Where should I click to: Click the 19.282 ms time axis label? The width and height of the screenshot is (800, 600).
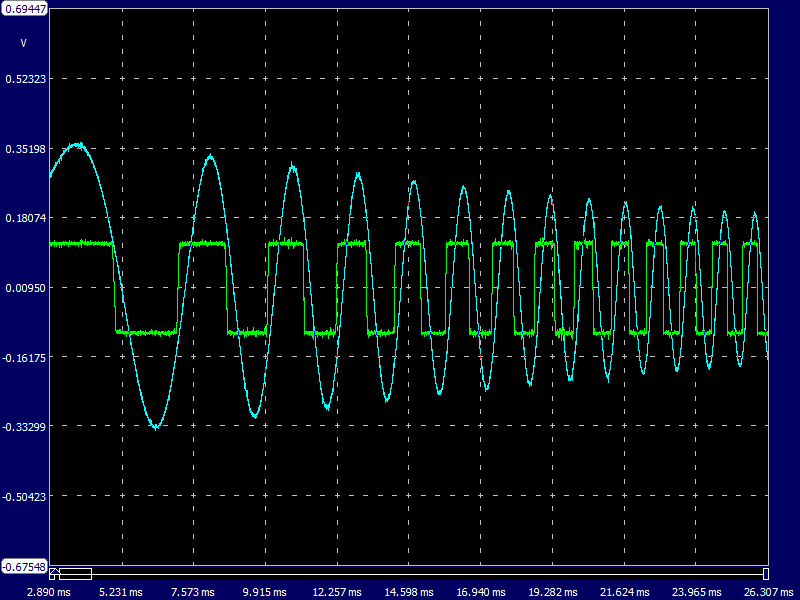(x=553, y=592)
